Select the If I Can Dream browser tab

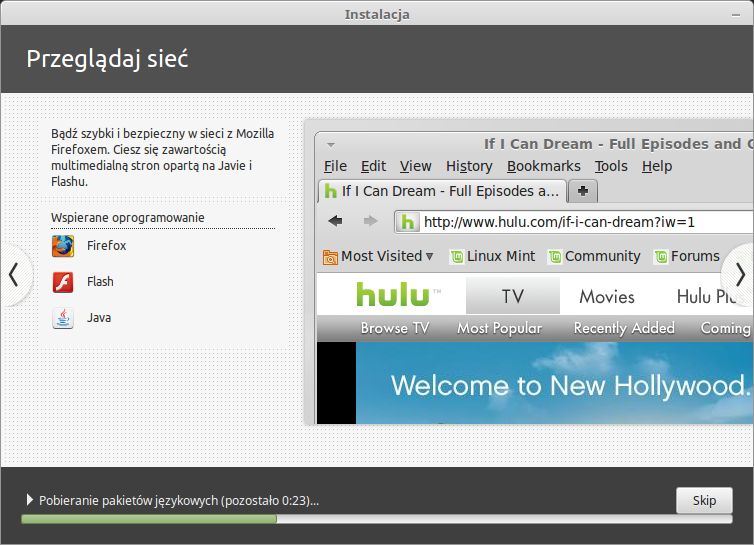click(442, 191)
